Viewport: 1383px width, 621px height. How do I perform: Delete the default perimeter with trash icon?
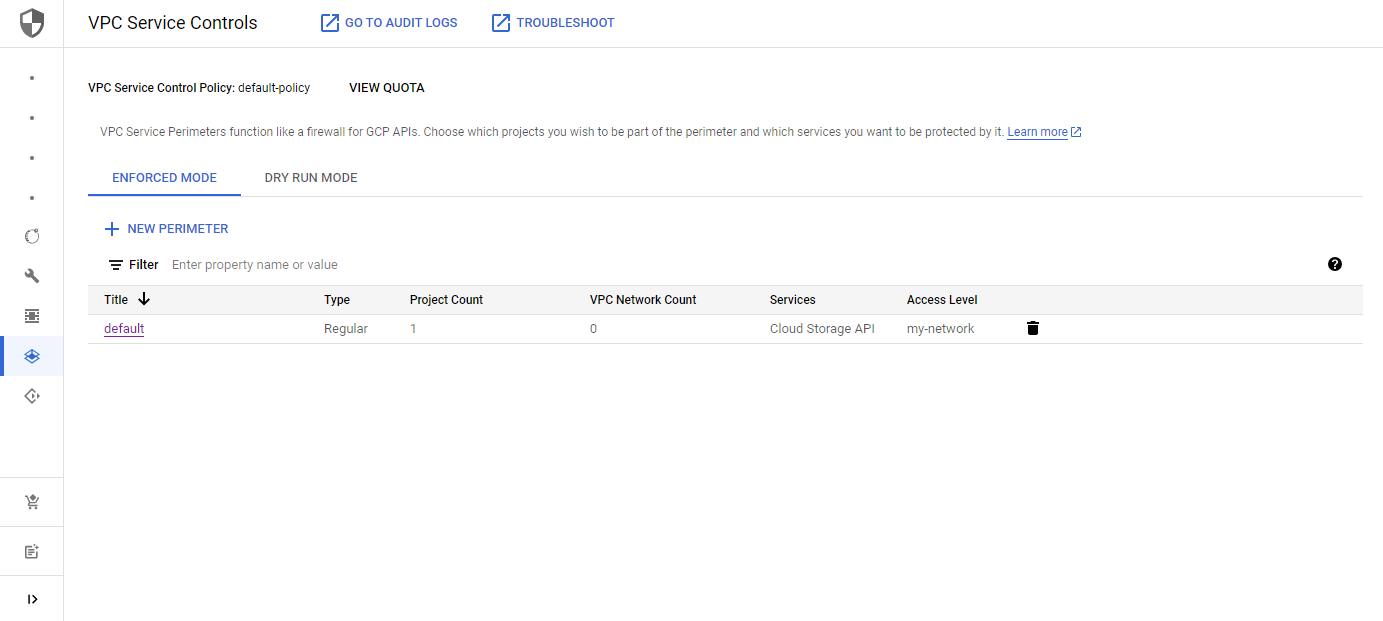pos(1033,328)
